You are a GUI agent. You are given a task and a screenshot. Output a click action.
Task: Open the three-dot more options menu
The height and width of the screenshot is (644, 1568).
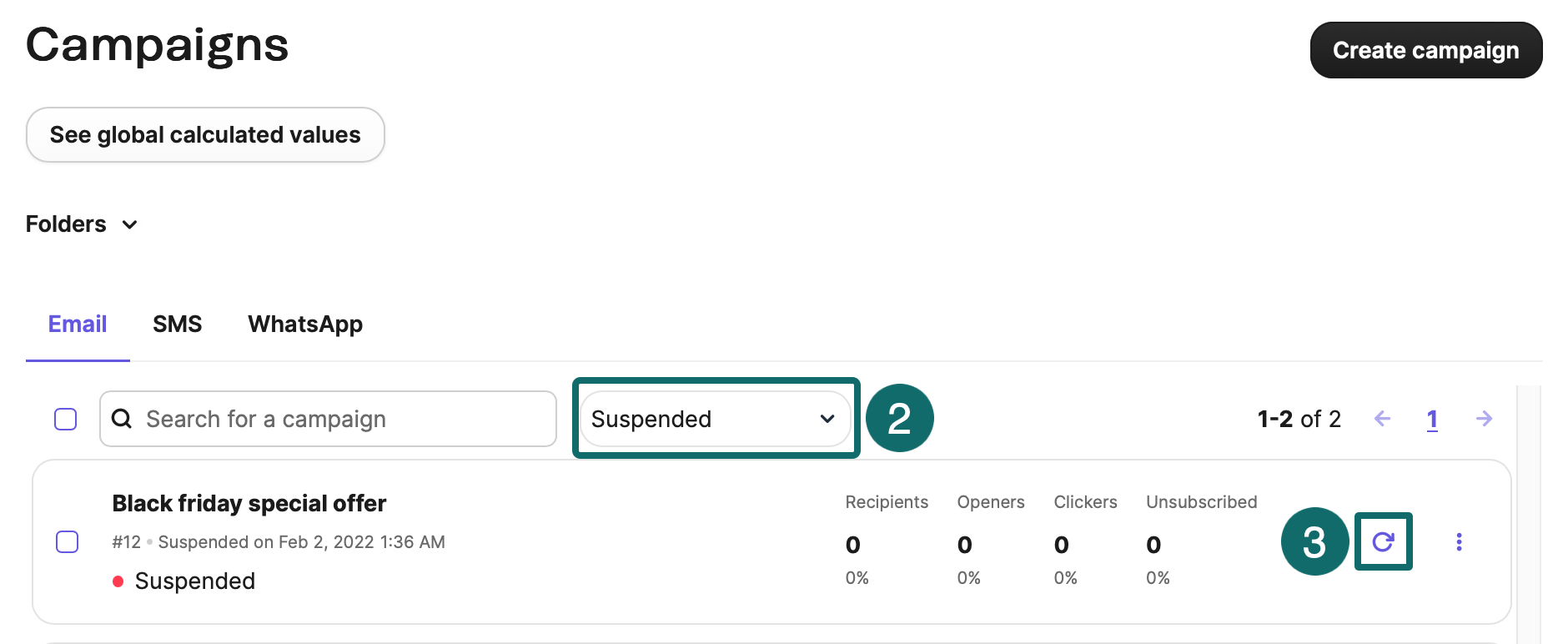click(1459, 542)
